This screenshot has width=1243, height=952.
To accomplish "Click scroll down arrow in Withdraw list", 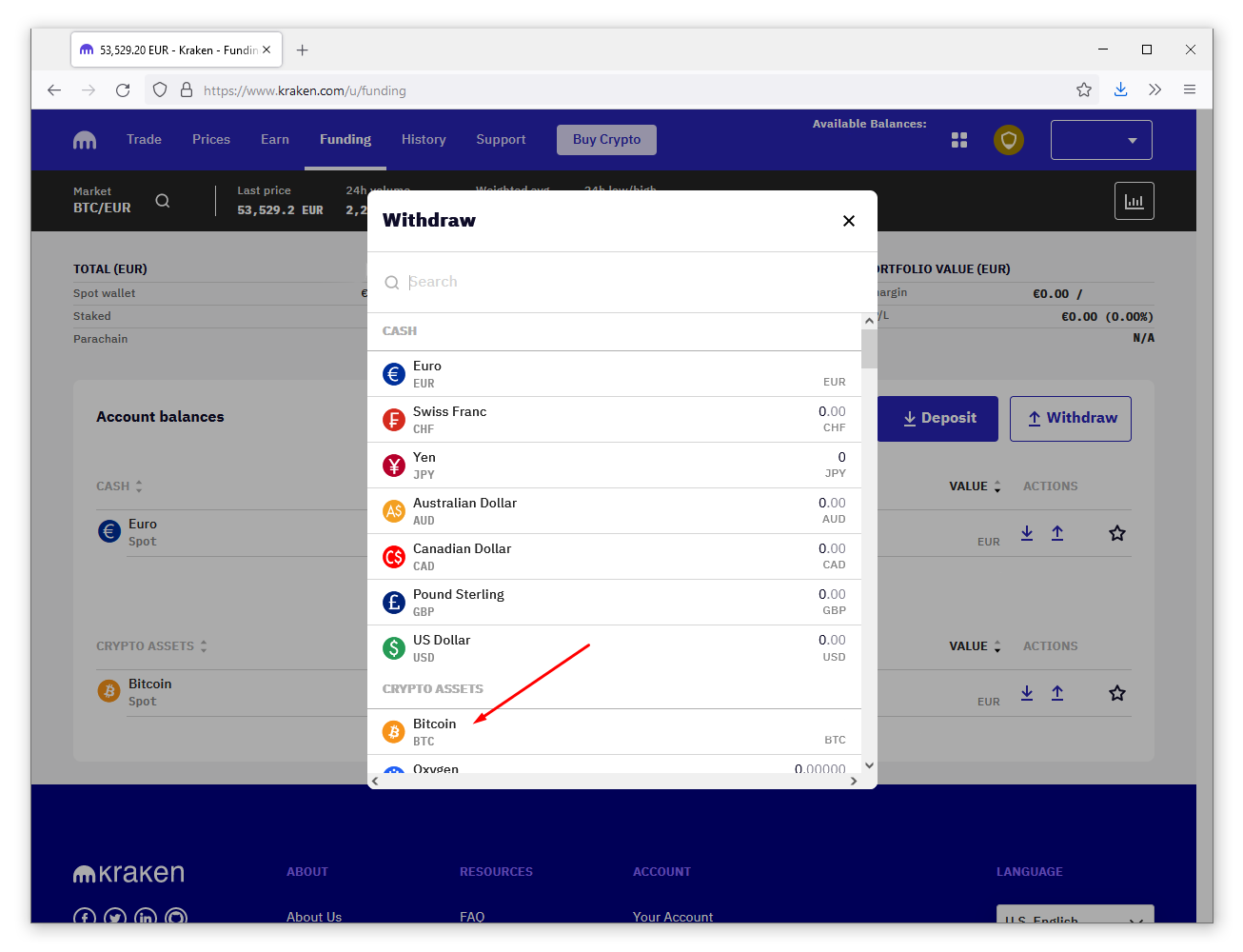I will click(869, 765).
